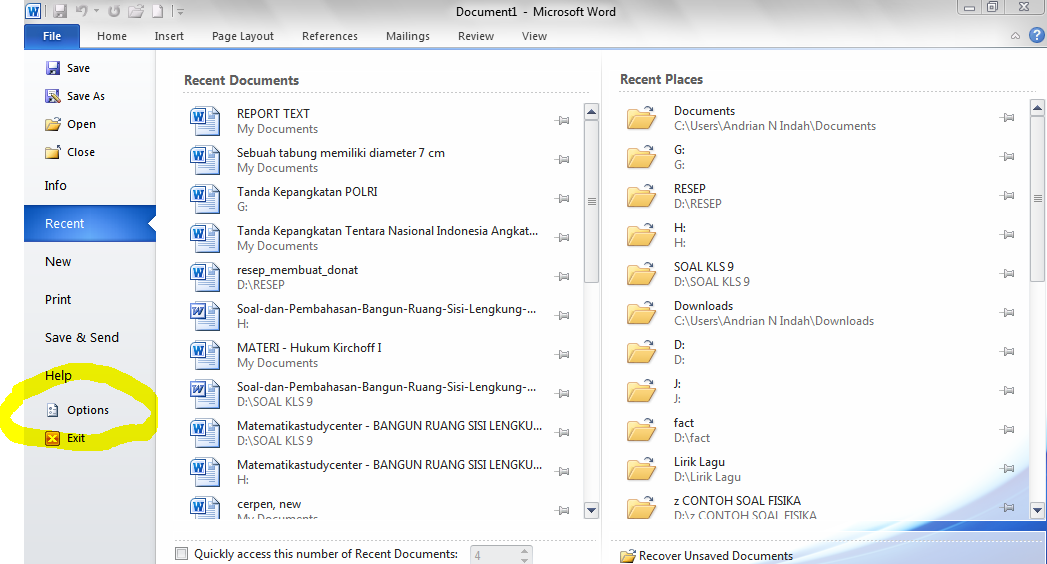The height and width of the screenshot is (564, 1047).
Task: Open the resep_membuat_donat document
Action: click(377, 277)
